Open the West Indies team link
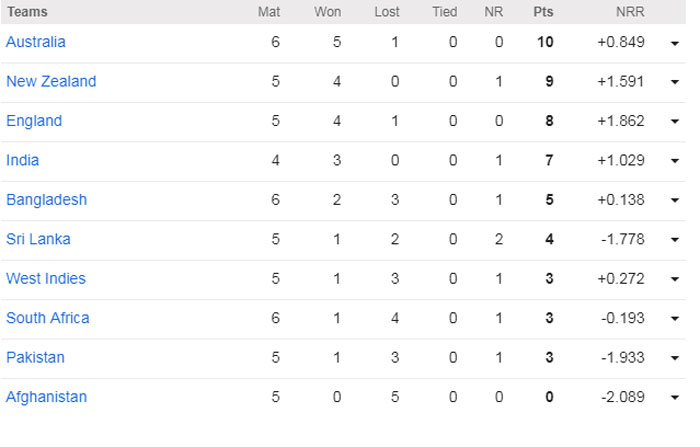The image size is (700, 447). (x=46, y=278)
